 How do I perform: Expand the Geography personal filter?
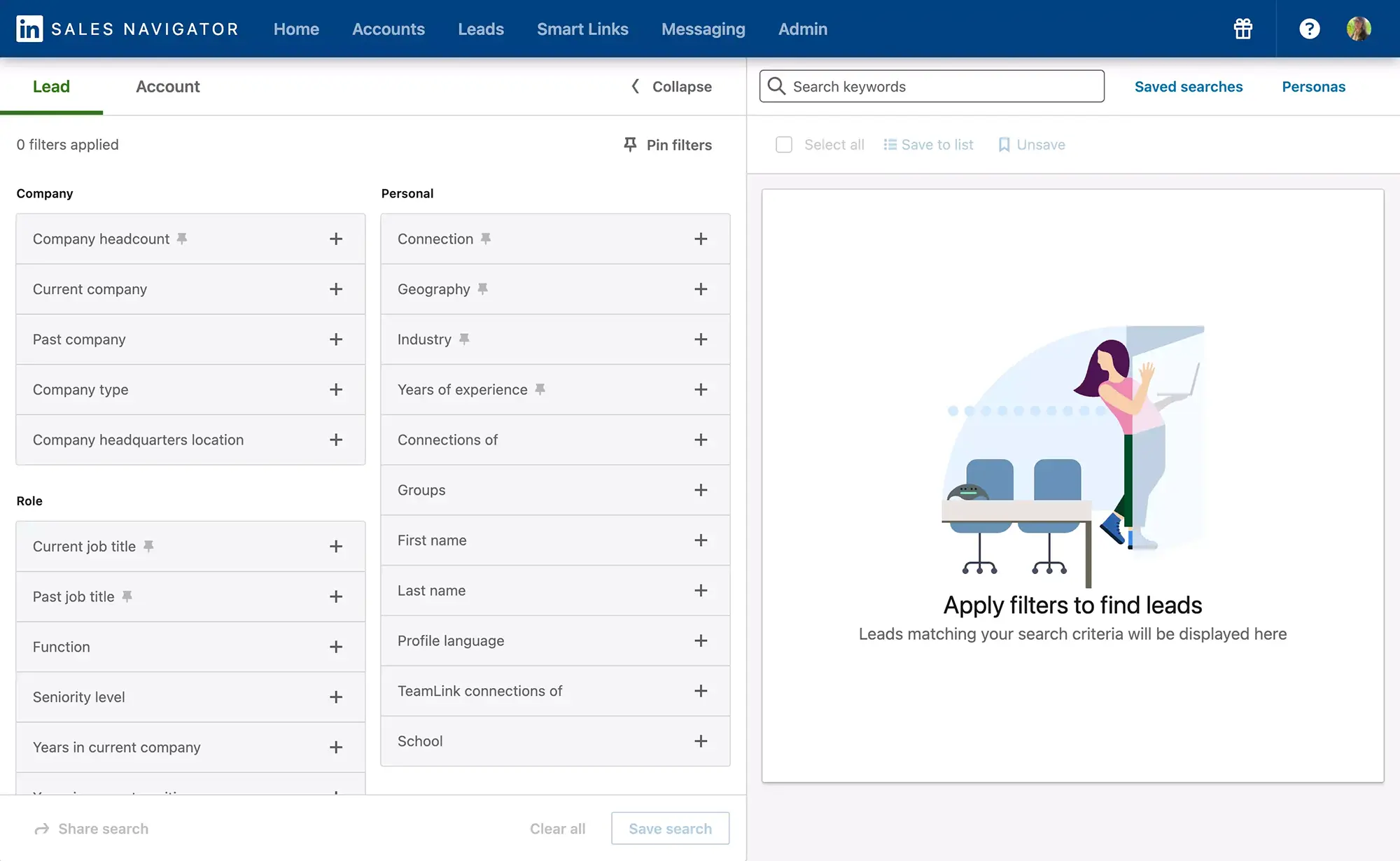tap(700, 288)
